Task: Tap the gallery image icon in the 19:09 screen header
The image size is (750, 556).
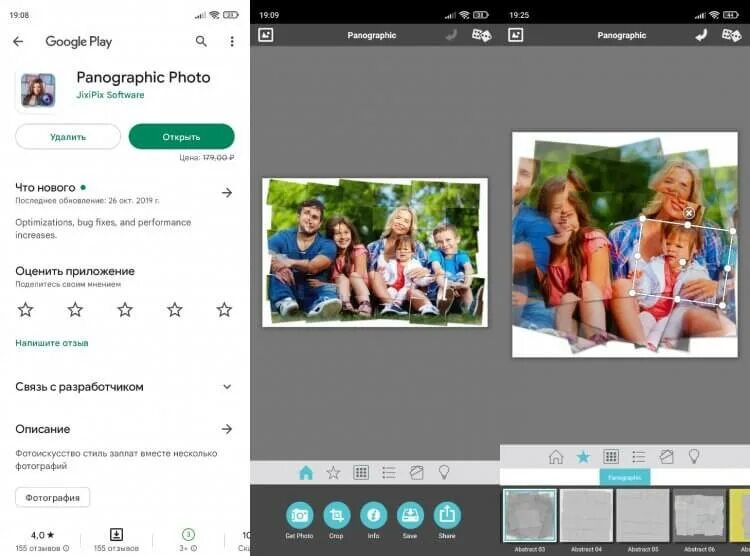Action: pyautogui.click(x=265, y=35)
